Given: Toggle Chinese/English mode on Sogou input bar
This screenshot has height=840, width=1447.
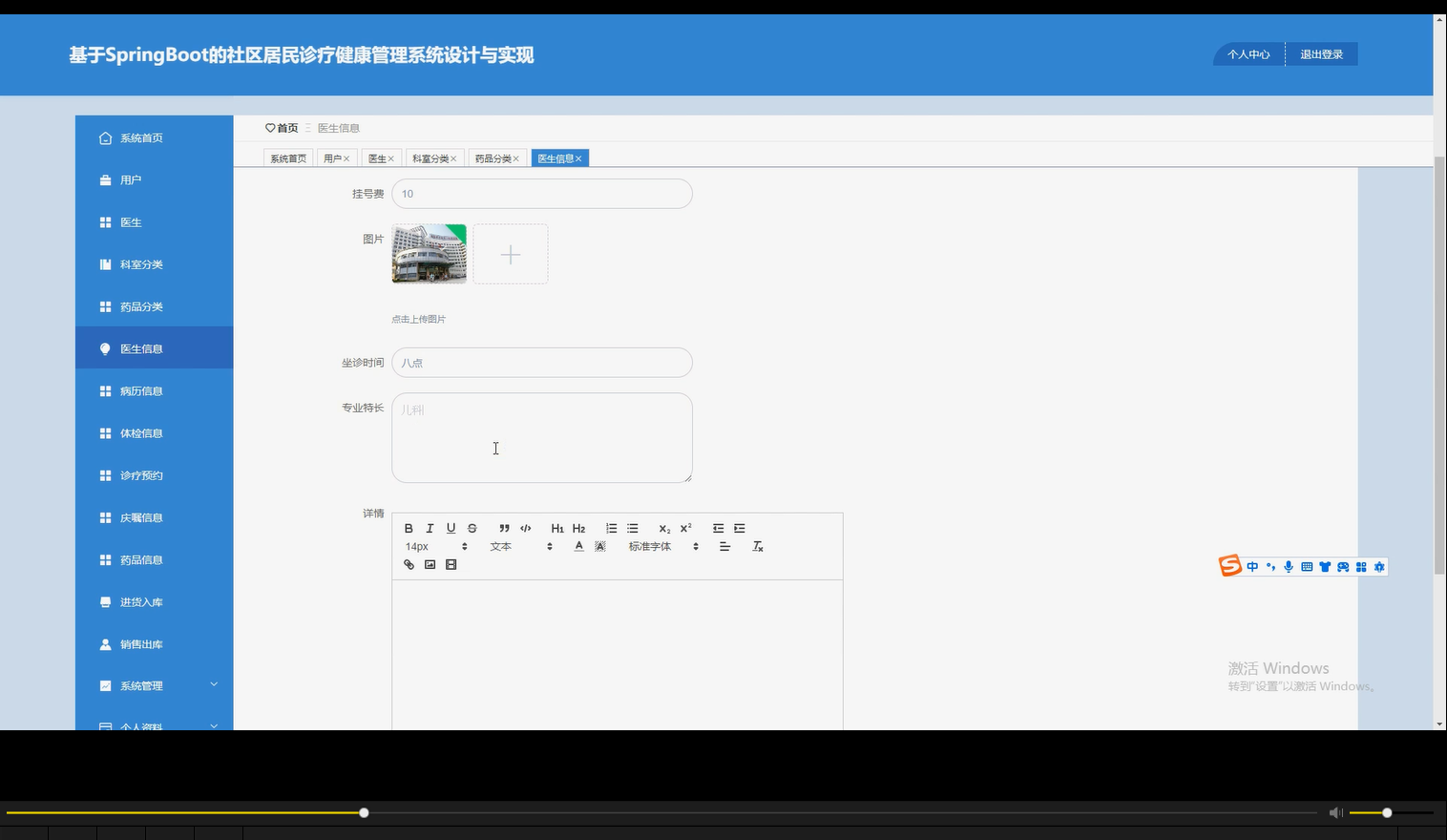Looking at the screenshot, I should (1252, 566).
